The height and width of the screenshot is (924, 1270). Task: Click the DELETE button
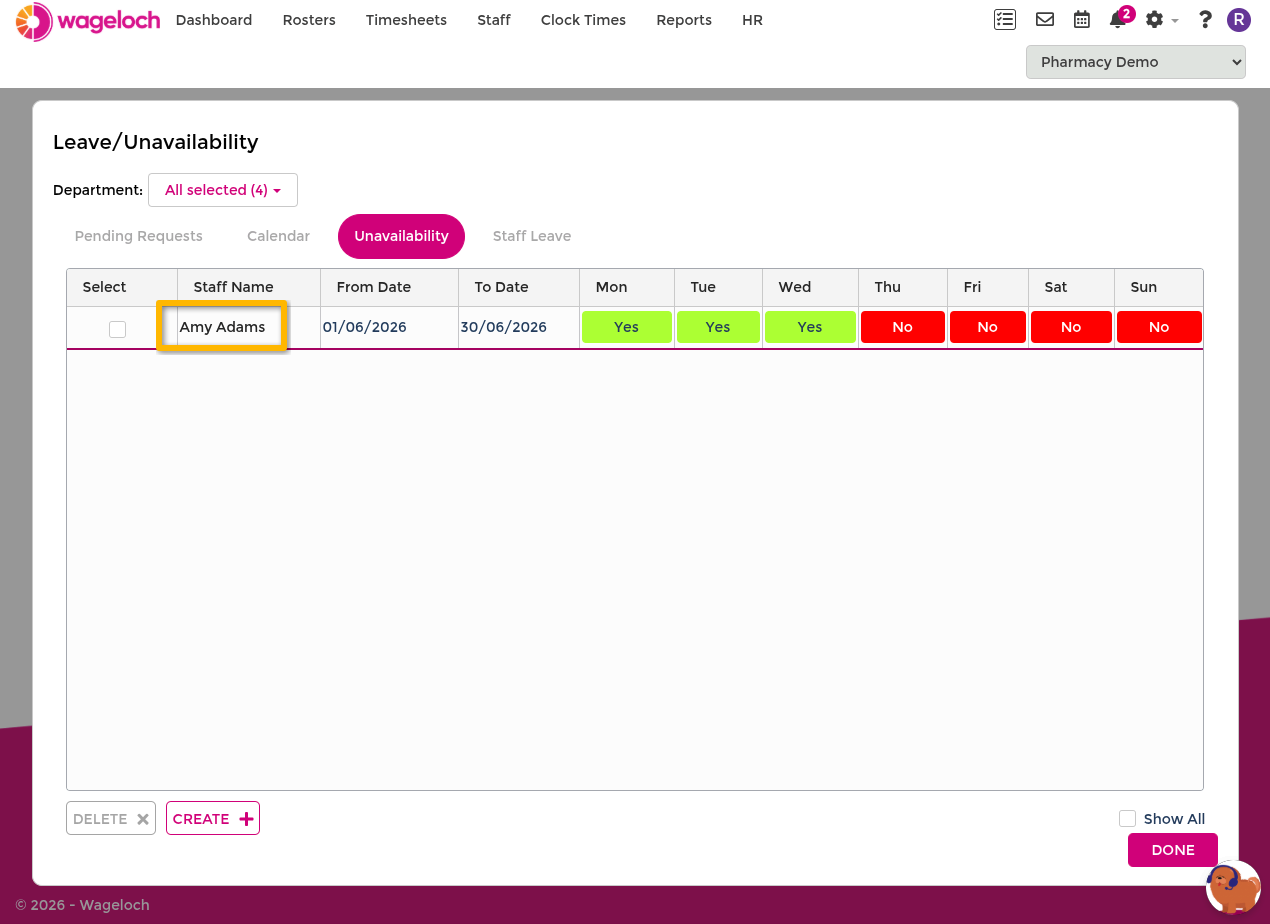coord(111,818)
